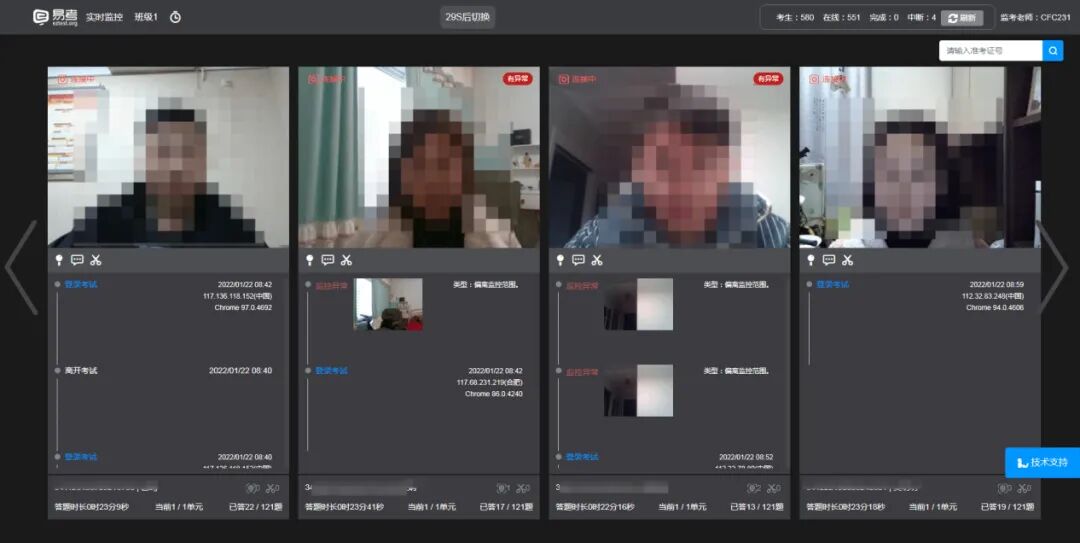Click the 中断：4 counter

[922, 18]
